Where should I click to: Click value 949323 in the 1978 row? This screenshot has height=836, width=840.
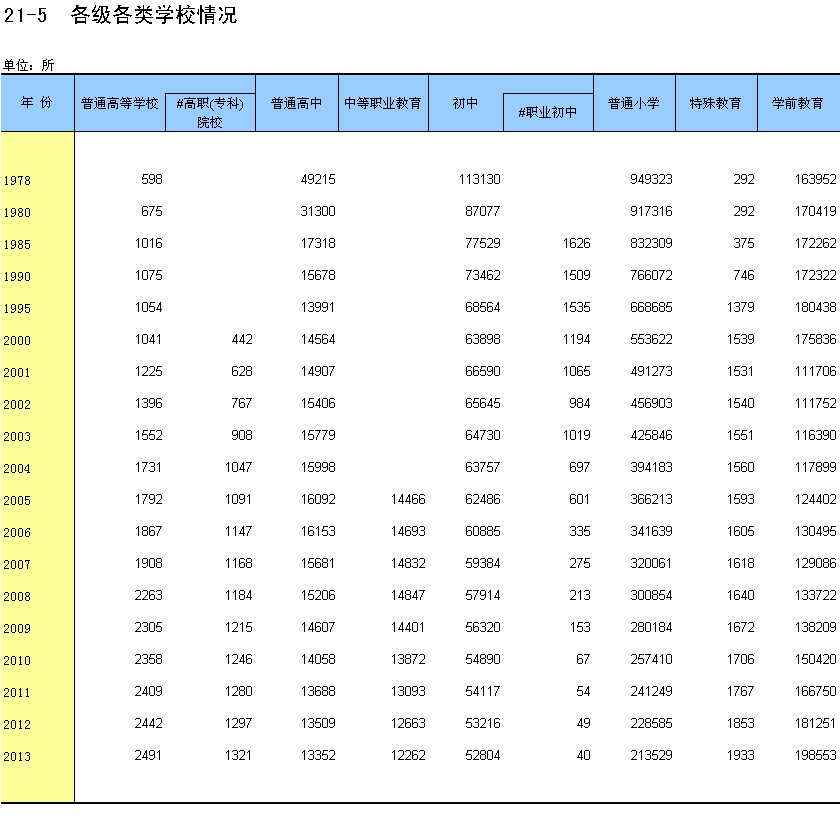651,179
